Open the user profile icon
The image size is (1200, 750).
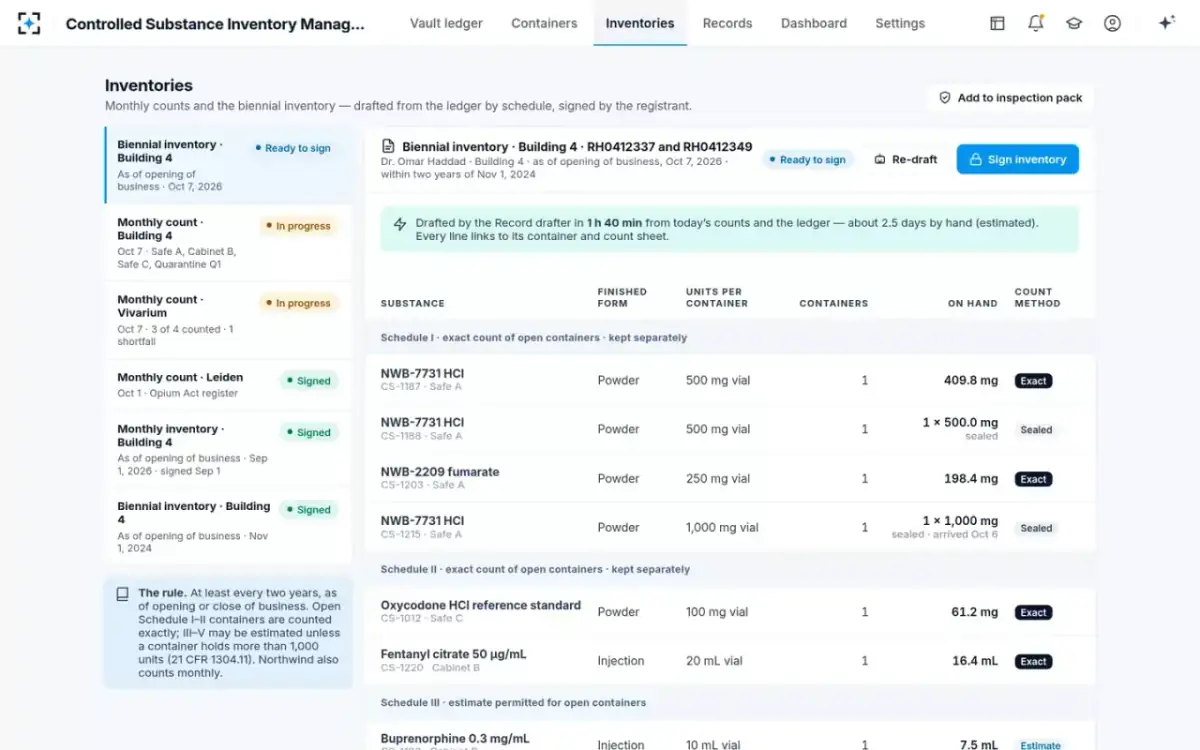tap(1112, 23)
